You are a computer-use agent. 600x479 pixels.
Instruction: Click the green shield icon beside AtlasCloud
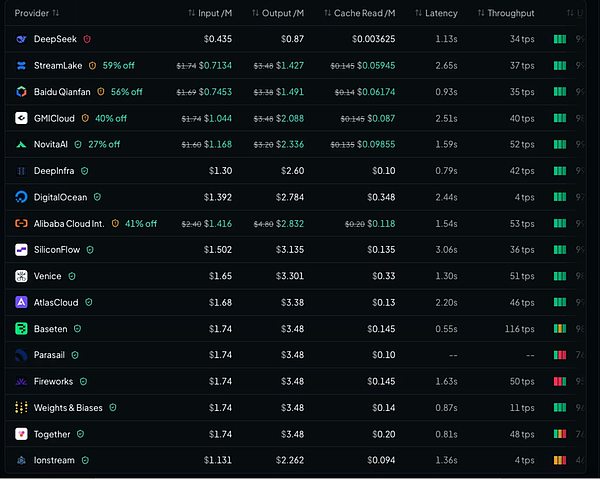pos(89,303)
